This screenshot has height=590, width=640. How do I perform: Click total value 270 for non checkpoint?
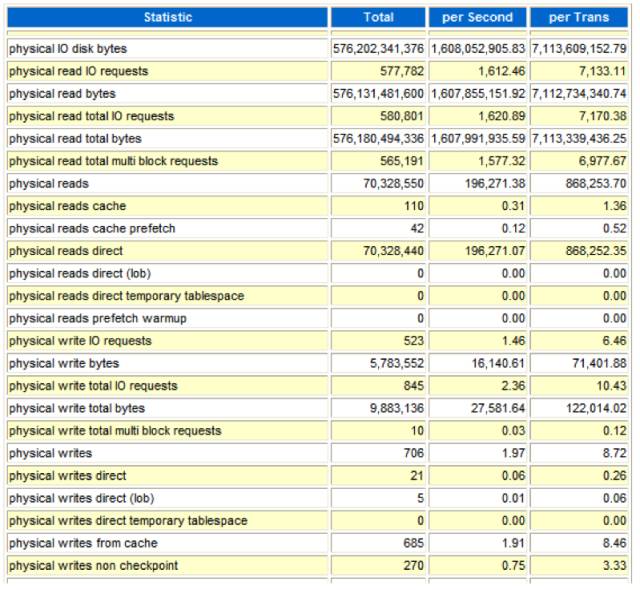pyautogui.click(x=414, y=566)
